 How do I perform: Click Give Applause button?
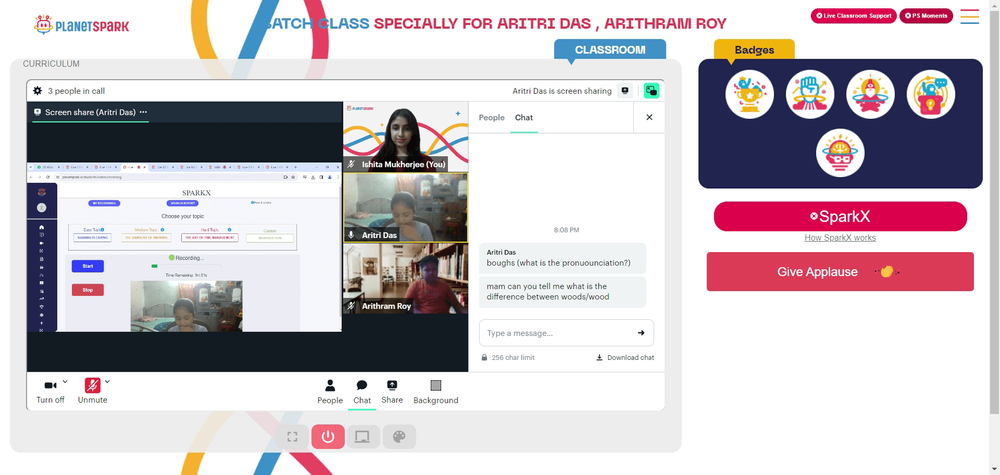[x=840, y=272]
